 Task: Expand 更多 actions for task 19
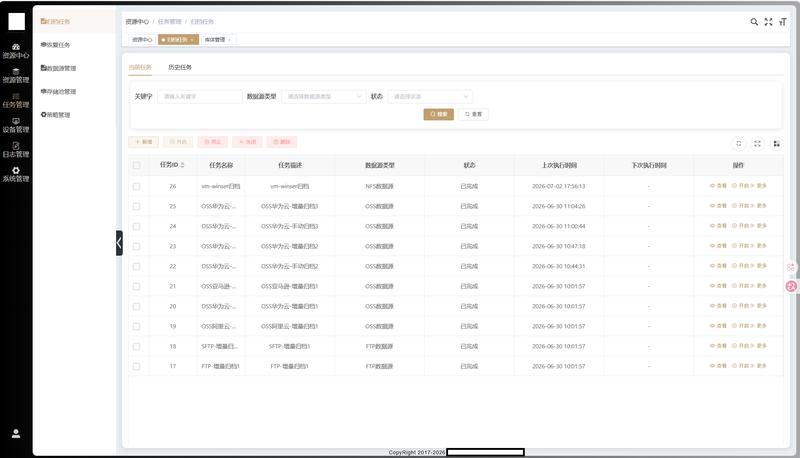point(759,326)
